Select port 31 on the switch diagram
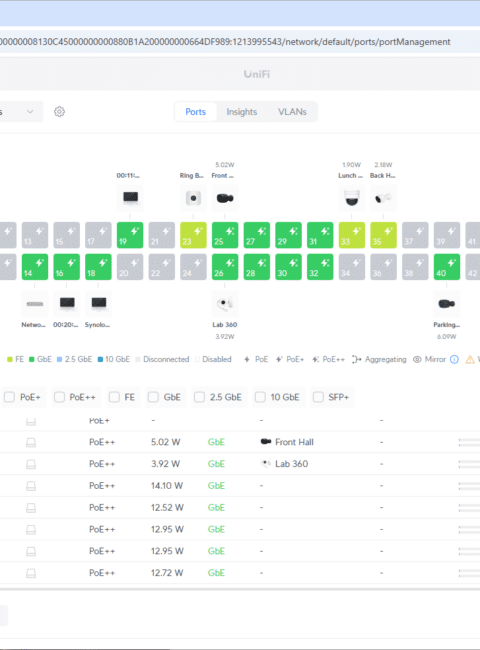 click(320, 235)
